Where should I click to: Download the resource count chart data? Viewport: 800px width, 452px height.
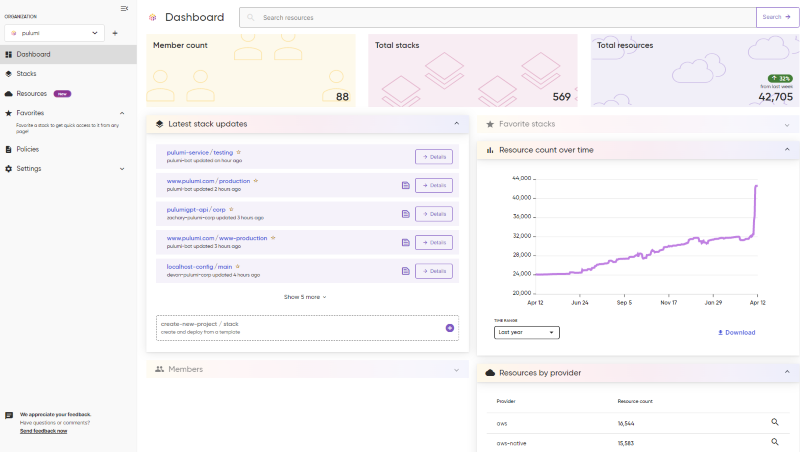[736, 333]
